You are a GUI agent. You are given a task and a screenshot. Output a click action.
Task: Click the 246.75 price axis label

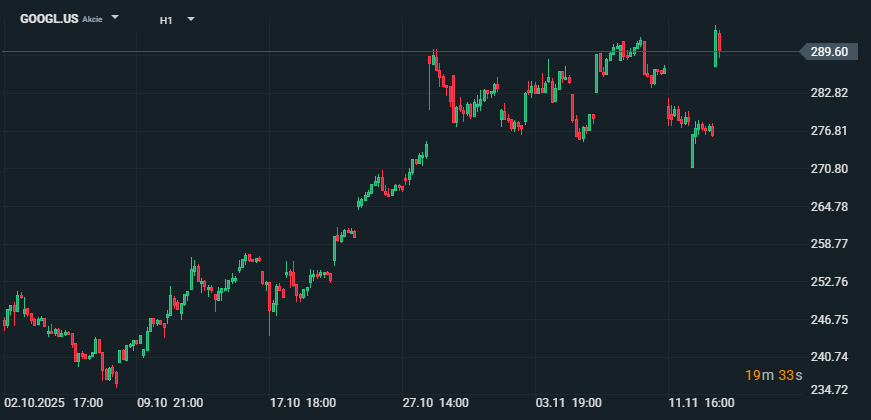[829, 320]
